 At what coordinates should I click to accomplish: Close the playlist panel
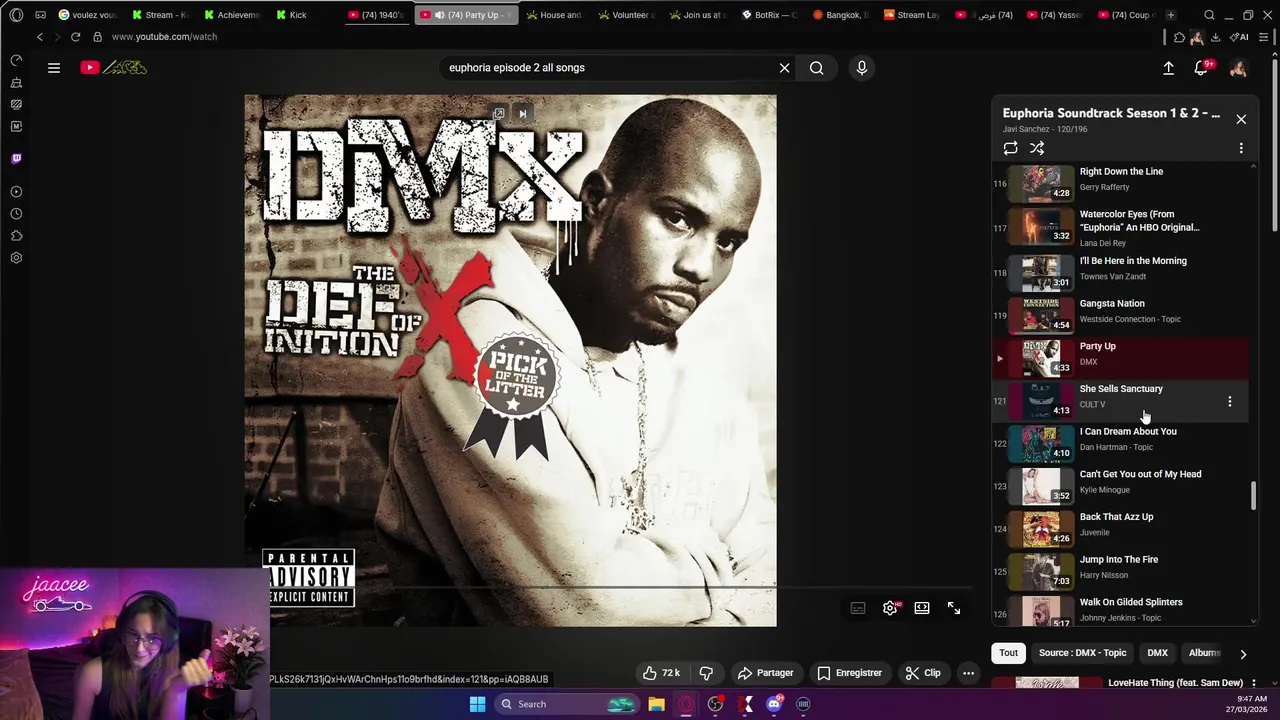click(1241, 119)
